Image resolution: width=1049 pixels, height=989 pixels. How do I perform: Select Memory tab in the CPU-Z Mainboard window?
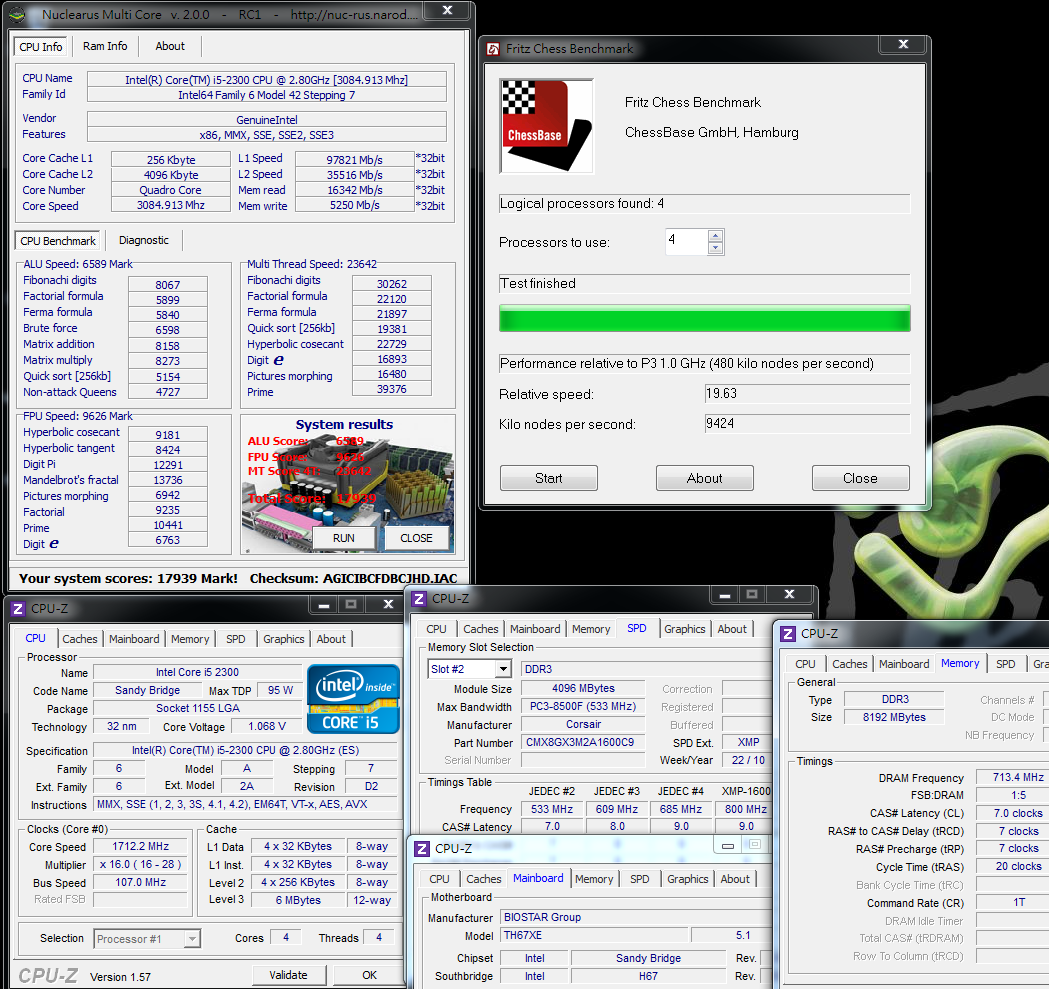[594, 879]
